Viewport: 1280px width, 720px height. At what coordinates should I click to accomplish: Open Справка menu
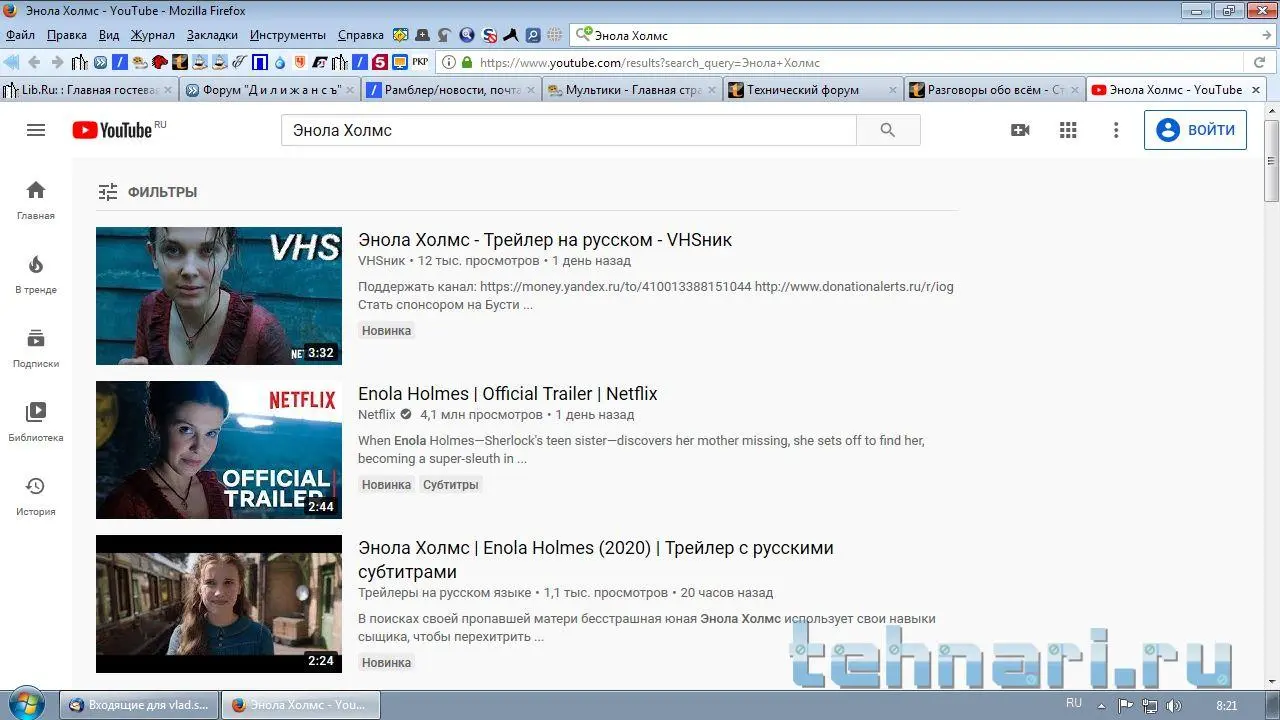point(361,35)
